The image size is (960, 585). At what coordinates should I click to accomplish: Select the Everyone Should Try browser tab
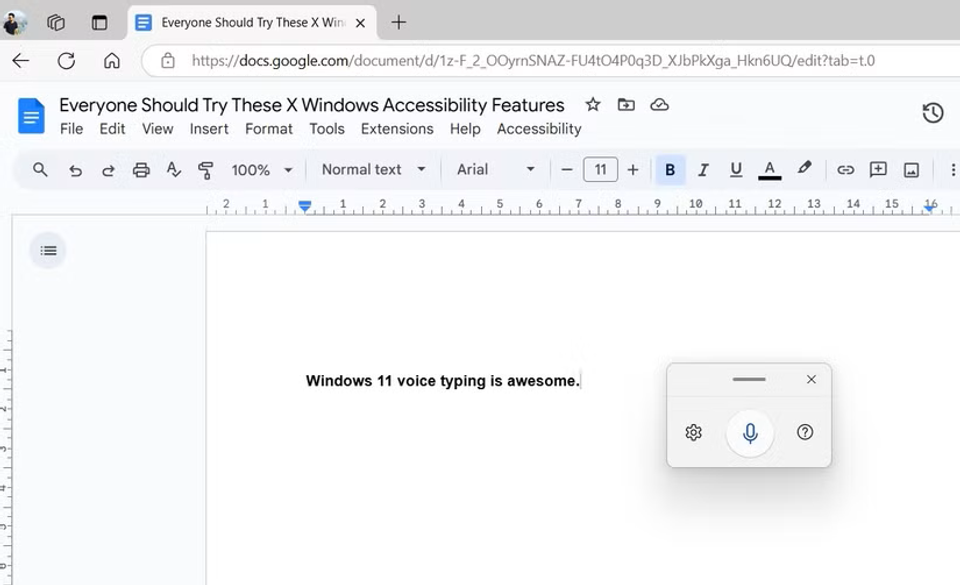coord(252,23)
